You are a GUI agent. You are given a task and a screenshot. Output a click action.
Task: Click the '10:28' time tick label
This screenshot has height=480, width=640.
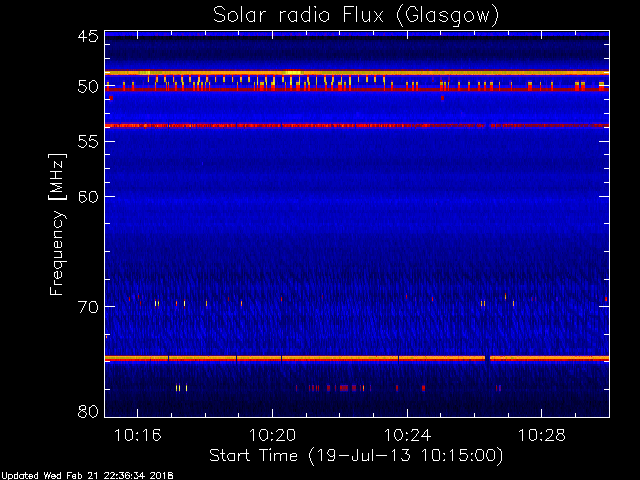(542, 435)
